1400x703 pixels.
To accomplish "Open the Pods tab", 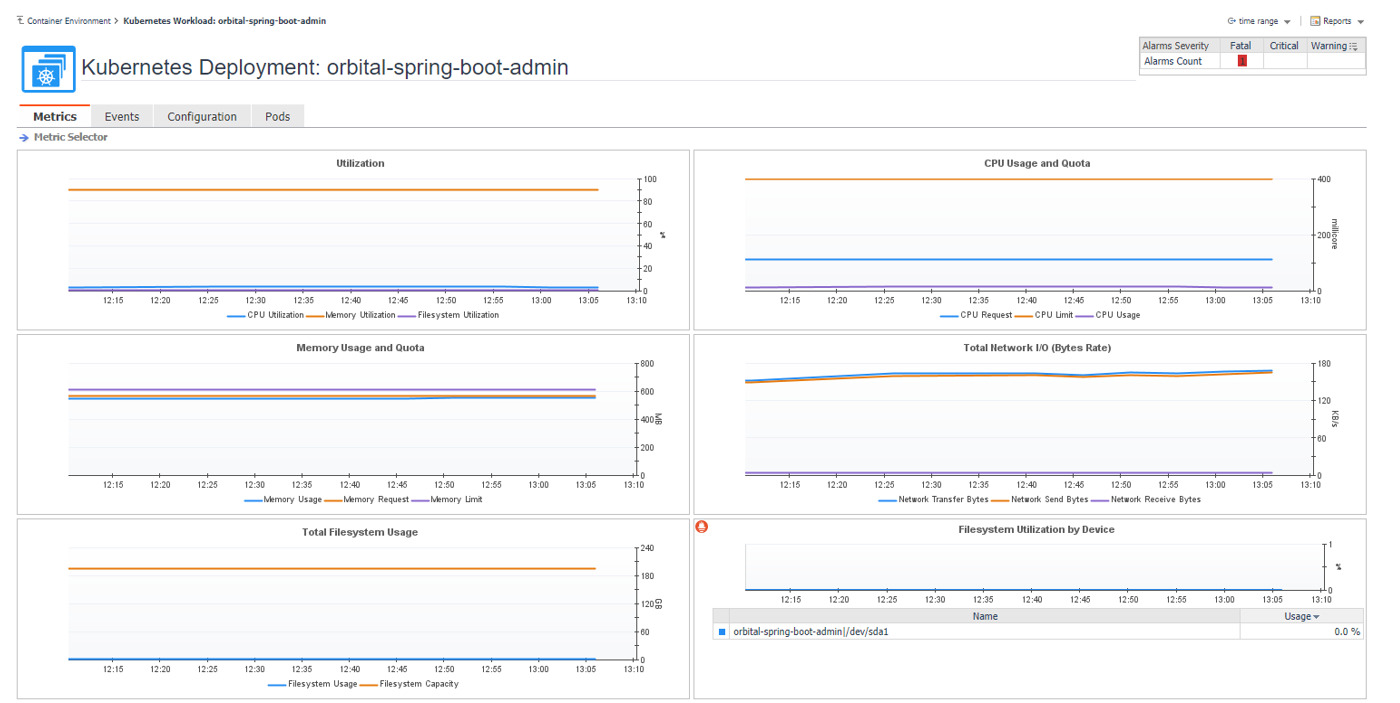I will (278, 116).
